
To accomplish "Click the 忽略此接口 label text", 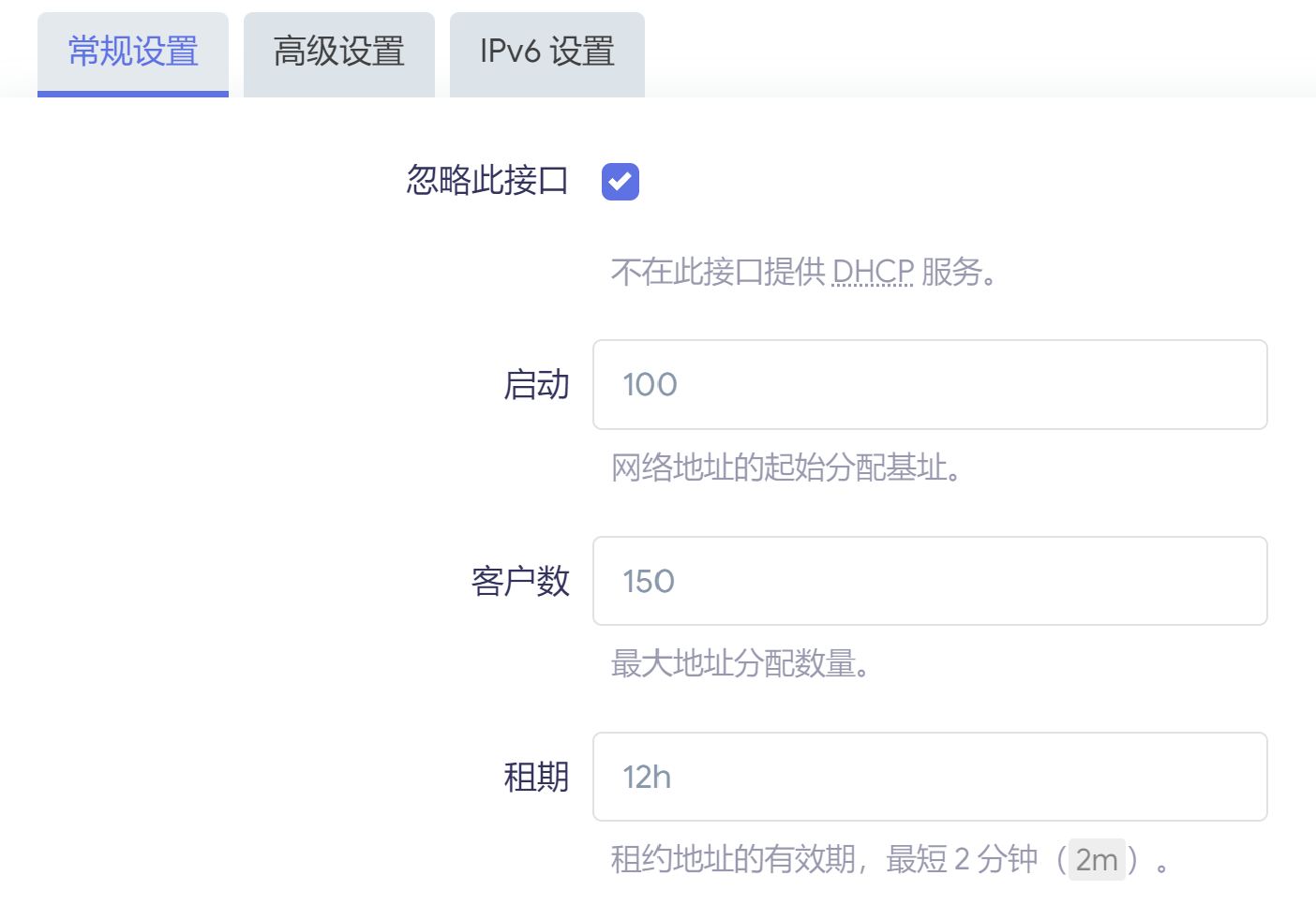I will tap(487, 180).
